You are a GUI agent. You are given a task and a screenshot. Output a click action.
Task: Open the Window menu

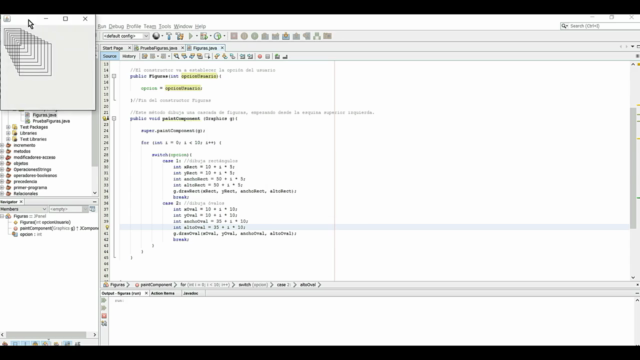click(183, 26)
